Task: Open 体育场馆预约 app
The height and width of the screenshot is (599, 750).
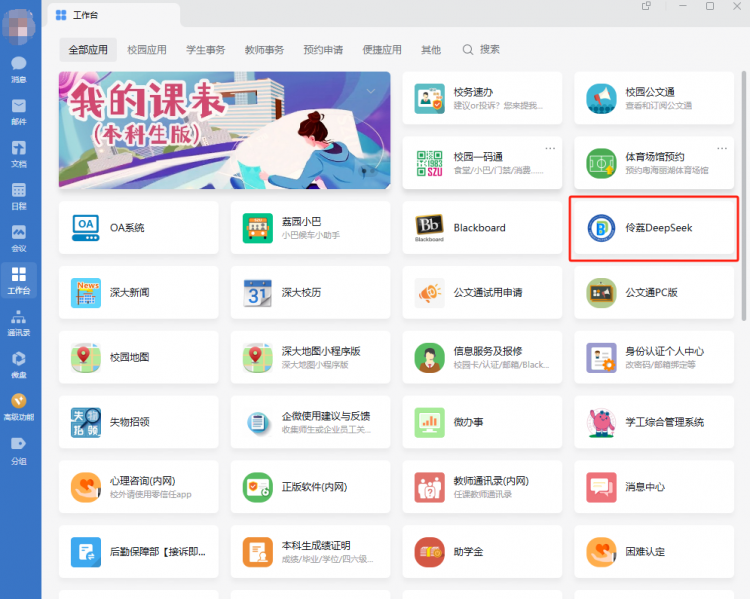Action: (654, 163)
